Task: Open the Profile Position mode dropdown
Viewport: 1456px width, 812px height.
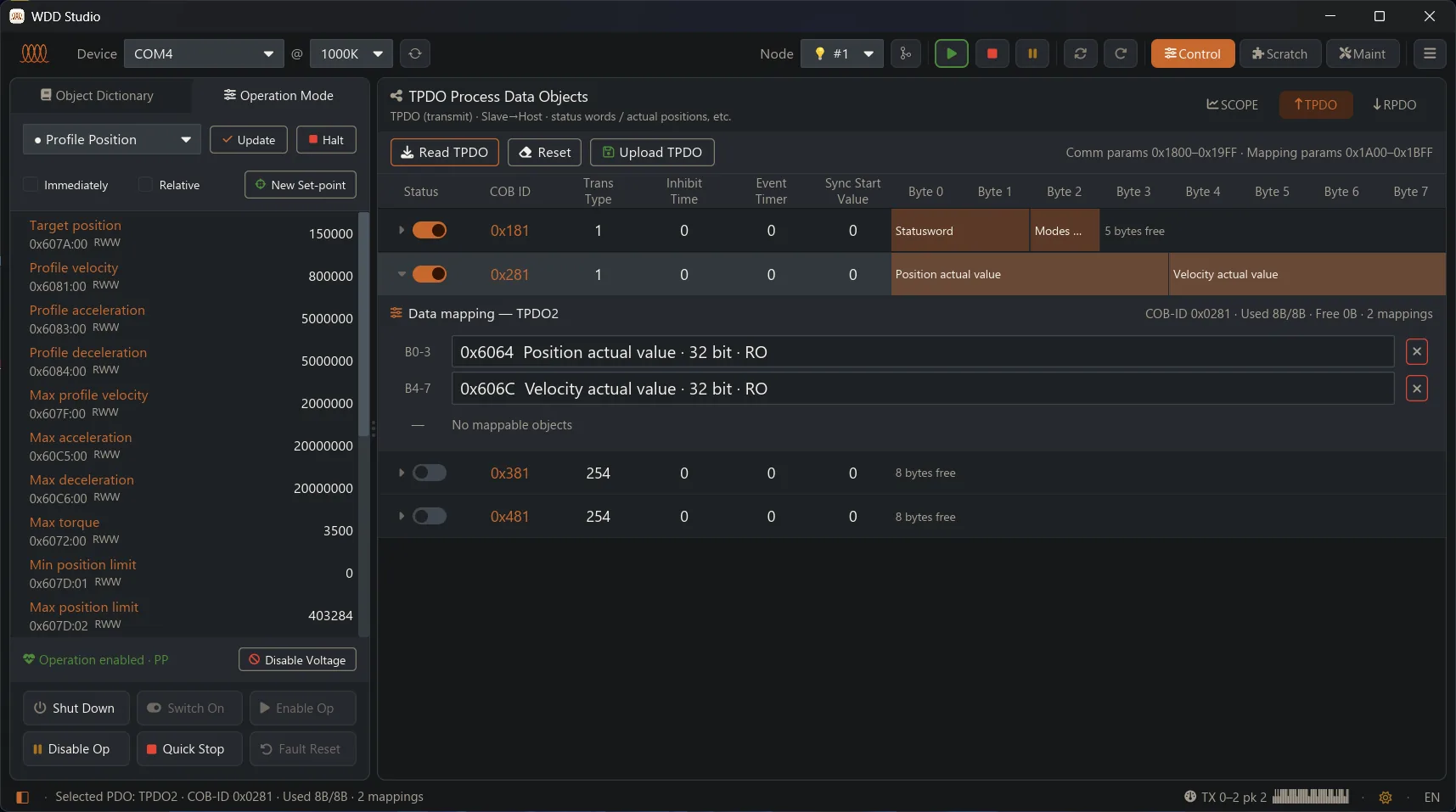Action: coord(112,139)
